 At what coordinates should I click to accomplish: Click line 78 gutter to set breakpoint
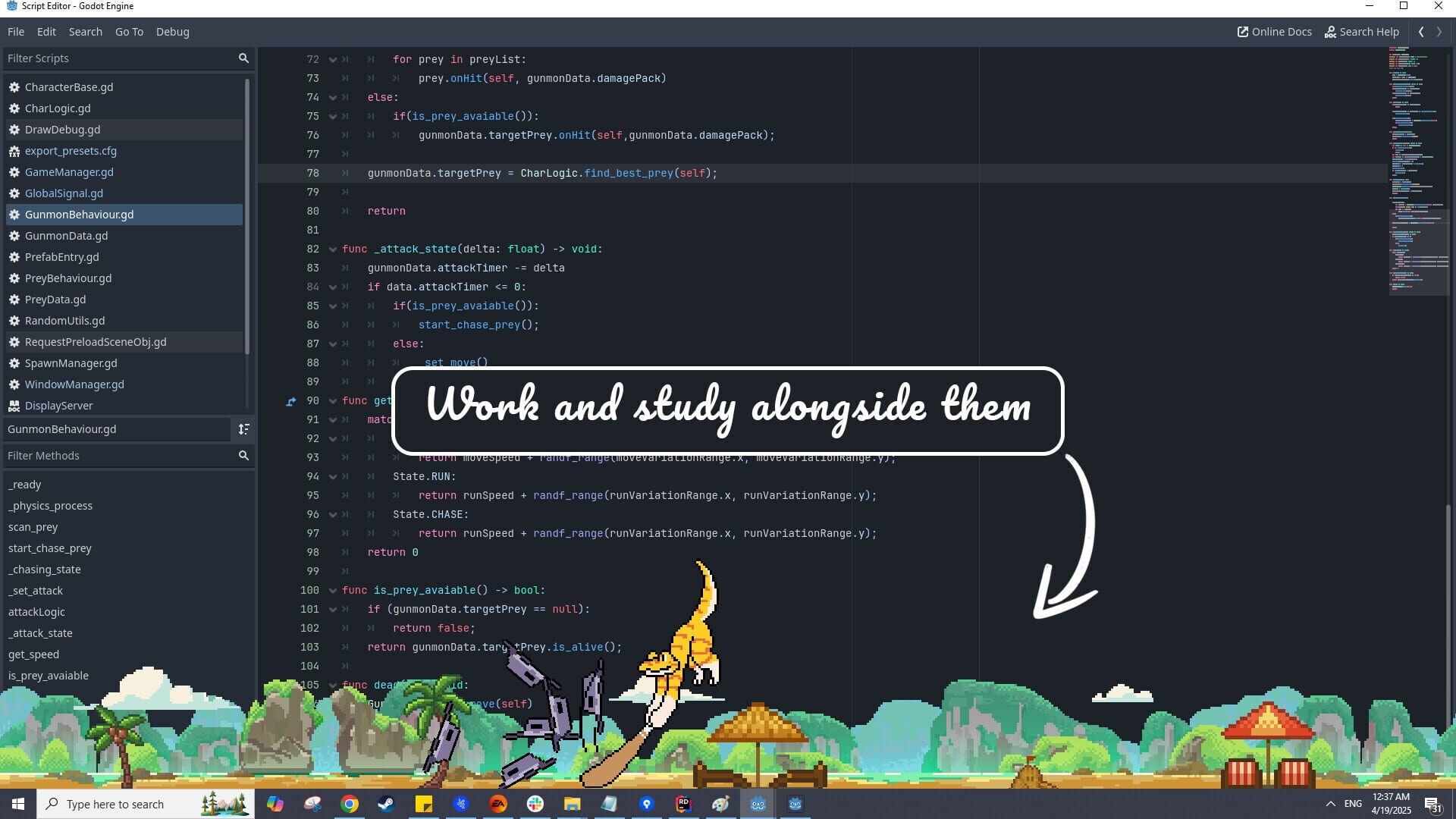click(290, 173)
